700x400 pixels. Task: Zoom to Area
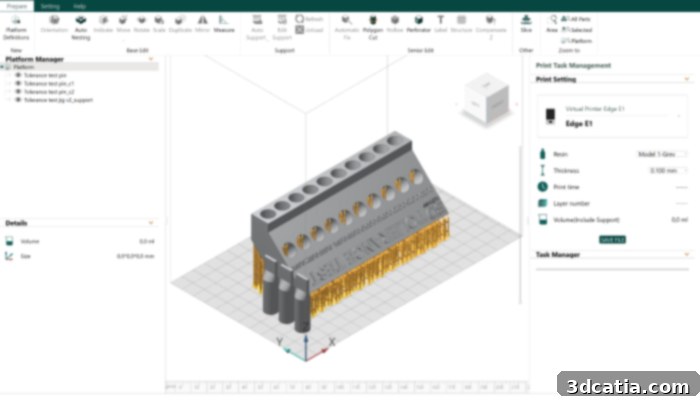coord(552,24)
